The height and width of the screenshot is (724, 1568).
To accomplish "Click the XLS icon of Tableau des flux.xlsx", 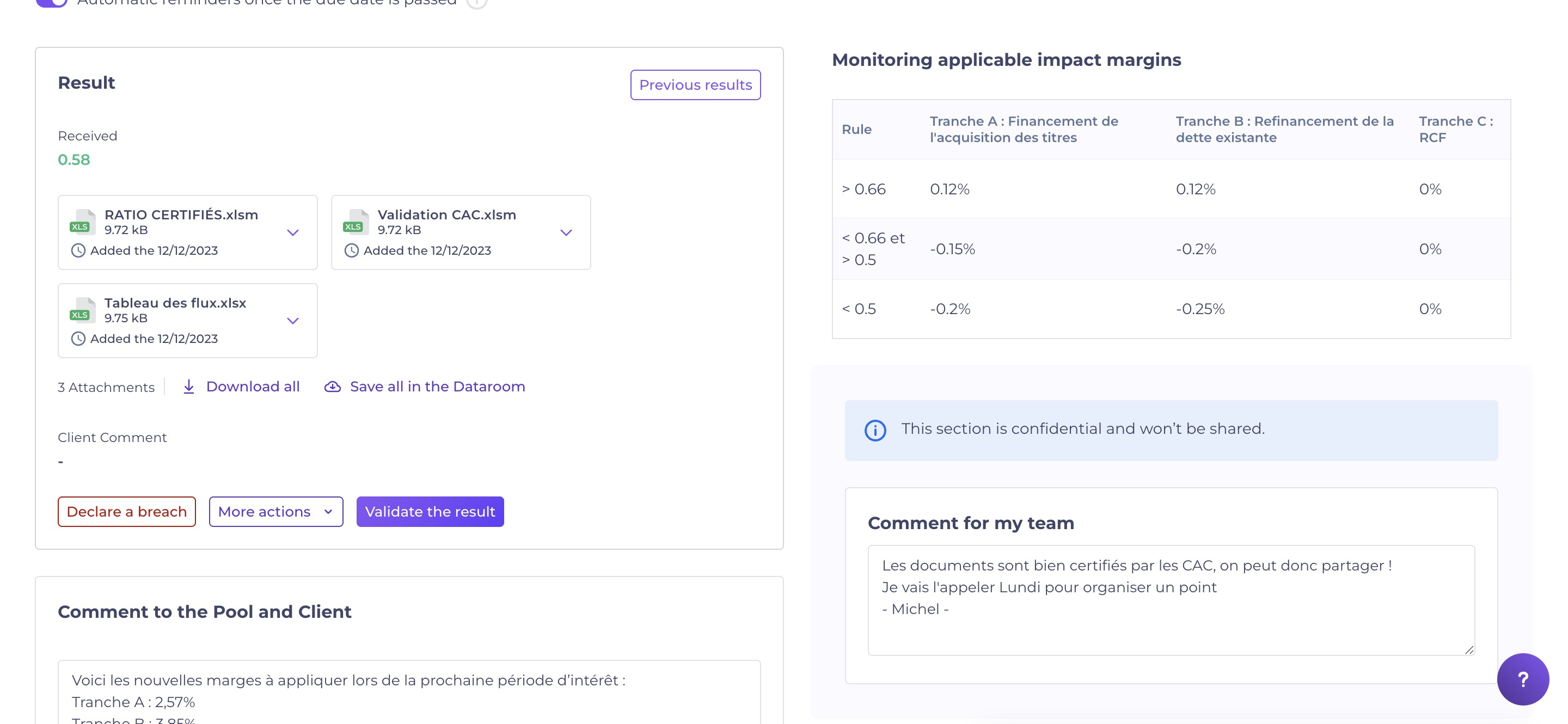I will click(x=82, y=310).
